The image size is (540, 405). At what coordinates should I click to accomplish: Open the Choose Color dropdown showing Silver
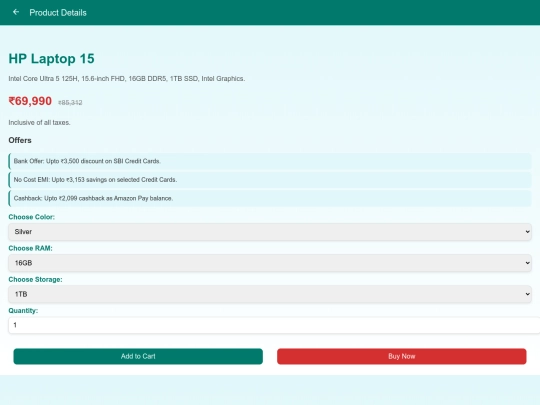click(x=270, y=232)
